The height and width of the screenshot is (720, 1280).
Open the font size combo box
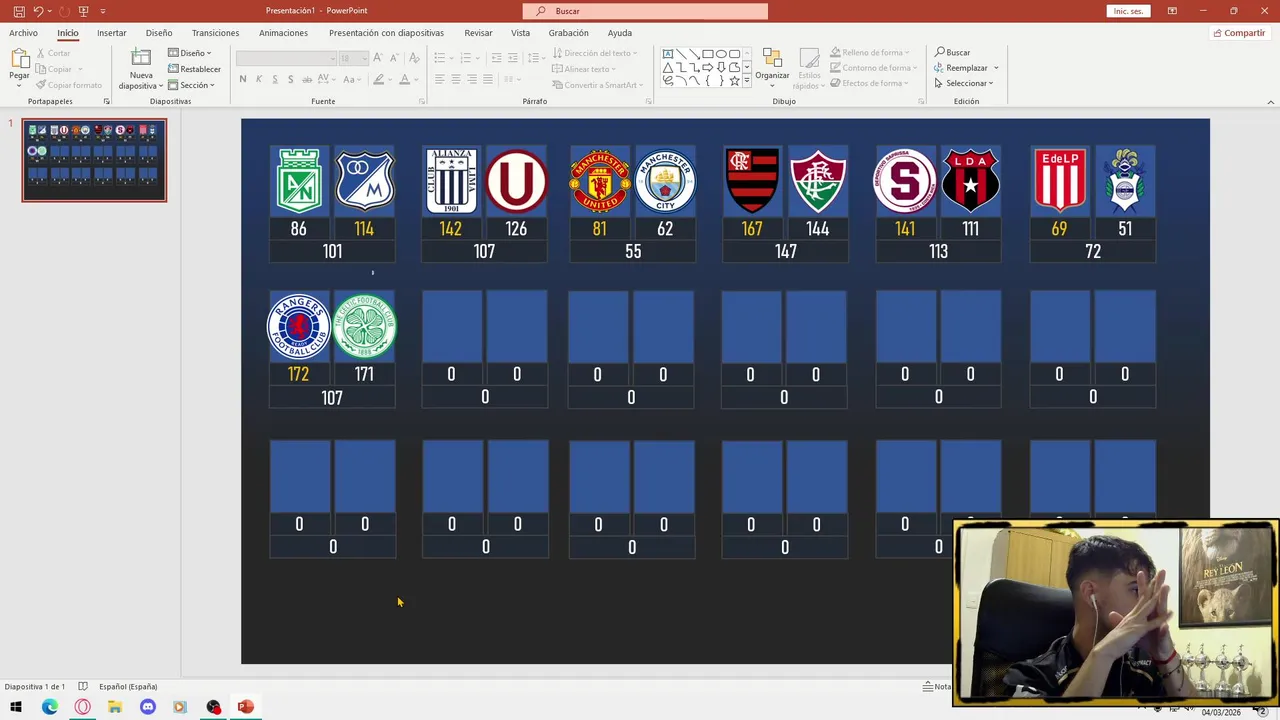[x=353, y=58]
